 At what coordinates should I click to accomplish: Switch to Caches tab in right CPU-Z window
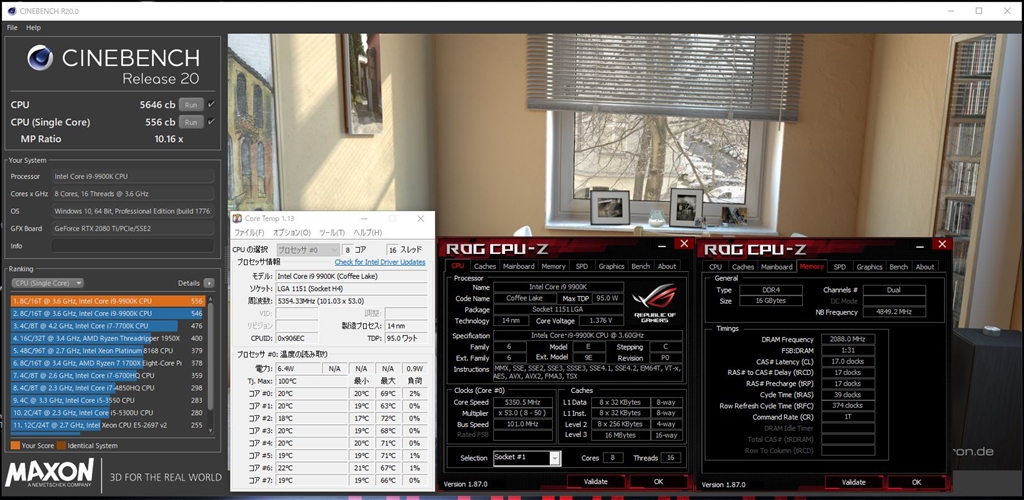point(743,266)
